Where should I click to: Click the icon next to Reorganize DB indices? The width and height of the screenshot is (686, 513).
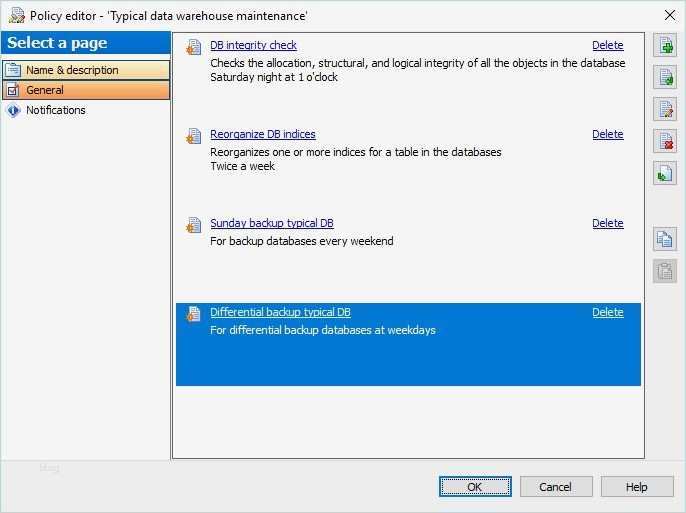tap(193, 136)
